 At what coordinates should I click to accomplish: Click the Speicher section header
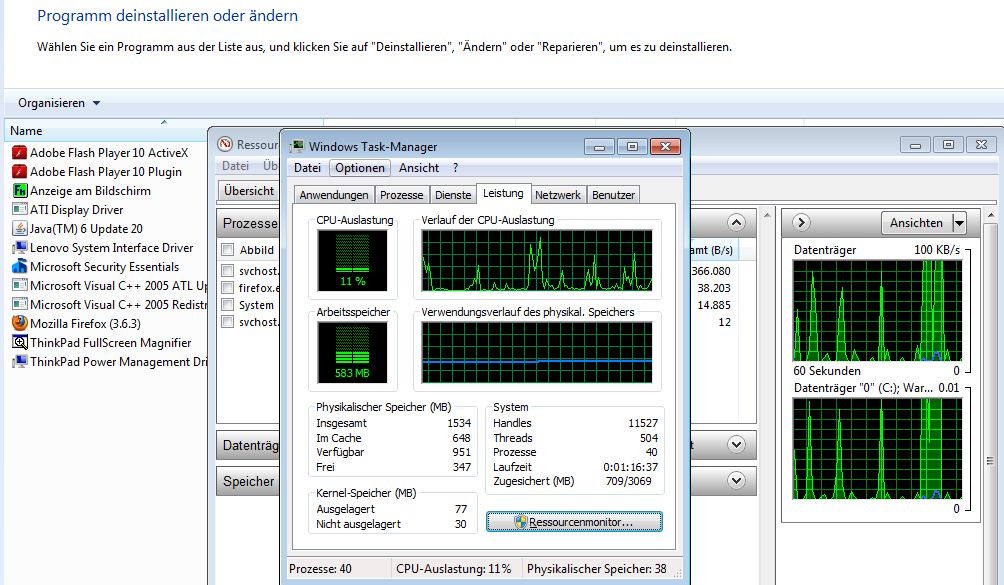coord(248,481)
